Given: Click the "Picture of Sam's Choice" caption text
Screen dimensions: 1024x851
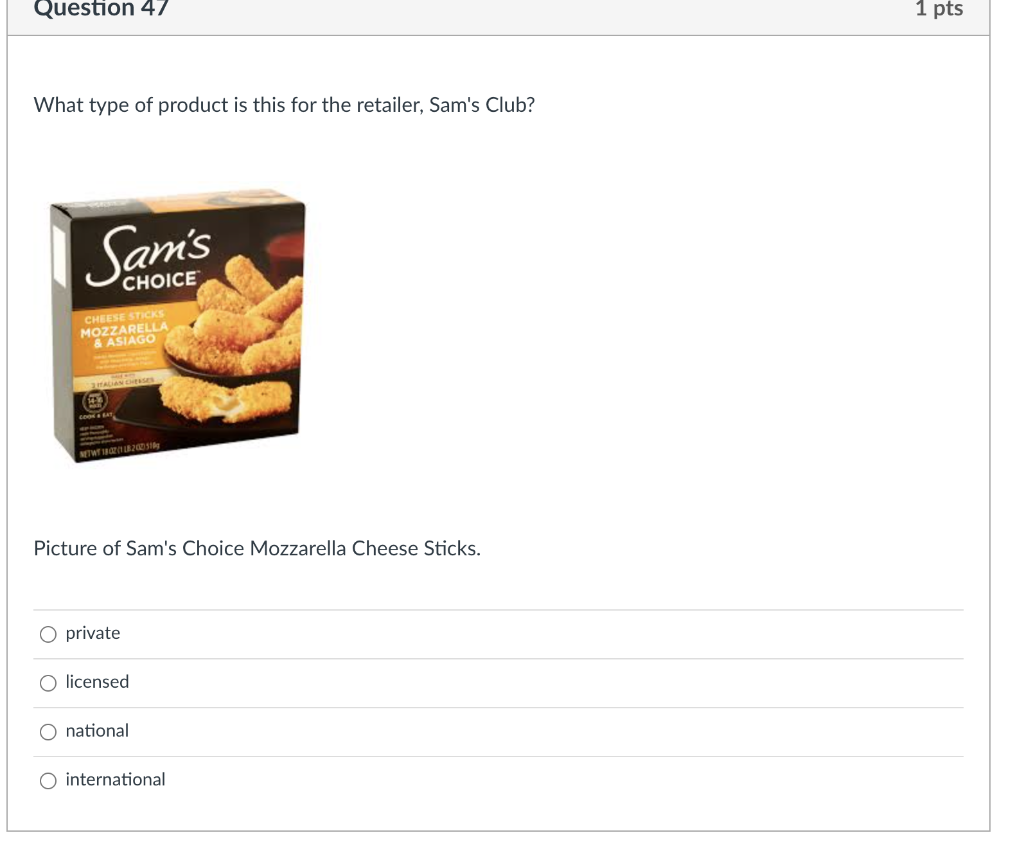Looking at the screenshot, I should tap(257, 549).
